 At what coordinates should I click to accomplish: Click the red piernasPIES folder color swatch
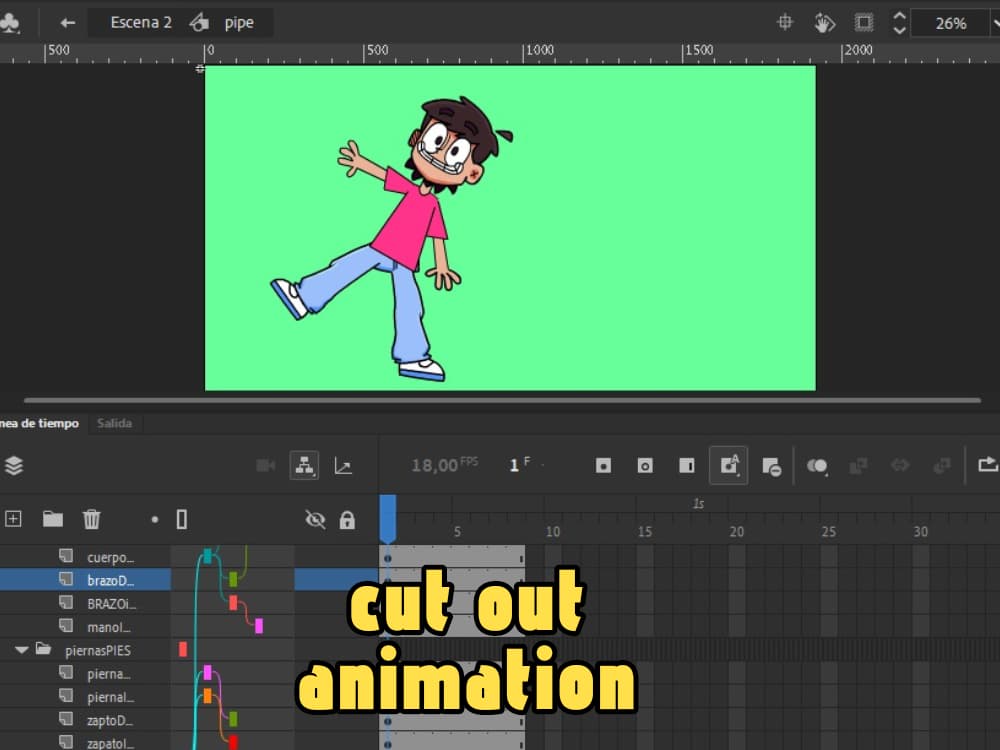183,649
